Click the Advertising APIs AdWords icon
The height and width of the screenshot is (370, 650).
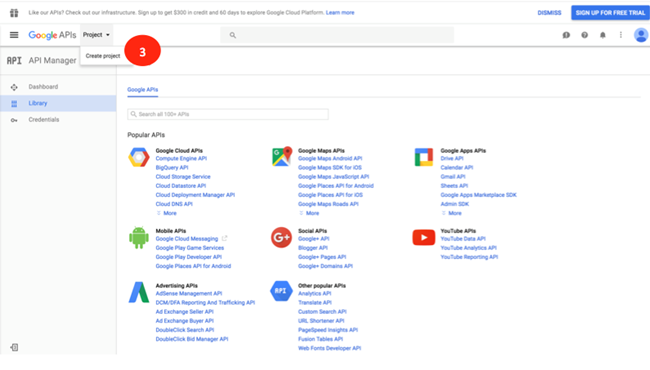click(x=139, y=293)
